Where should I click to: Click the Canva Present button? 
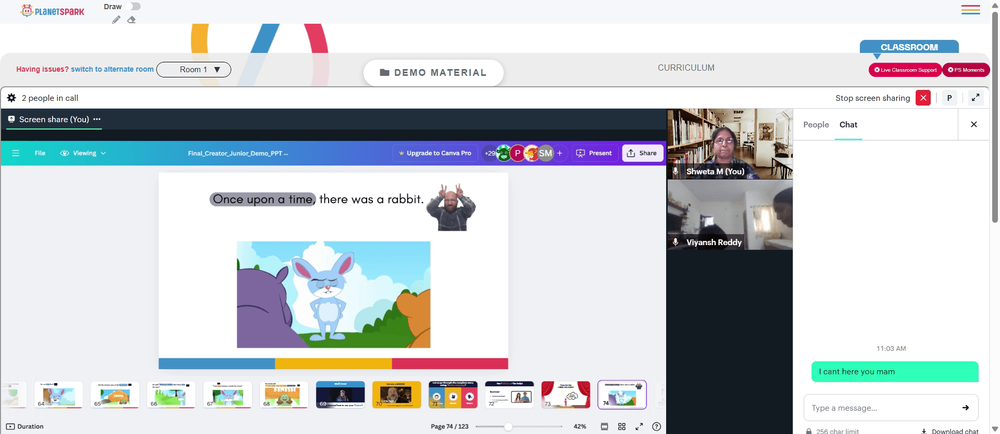click(x=593, y=153)
